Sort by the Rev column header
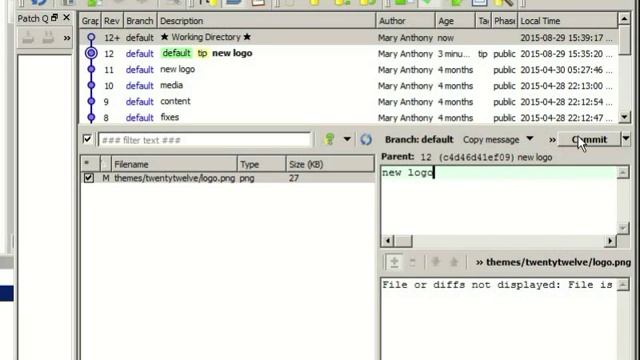The image size is (640, 360). pos(112,21)
